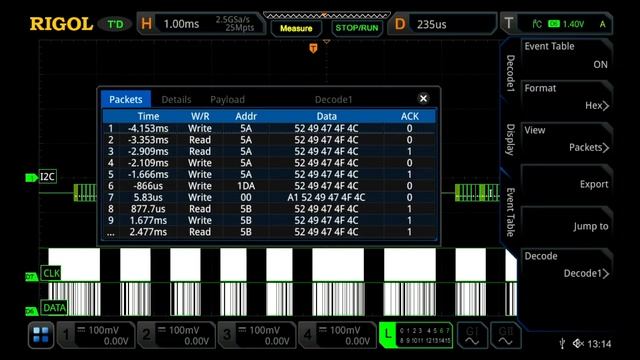Select packet row 8 at 877.7us

269,209
